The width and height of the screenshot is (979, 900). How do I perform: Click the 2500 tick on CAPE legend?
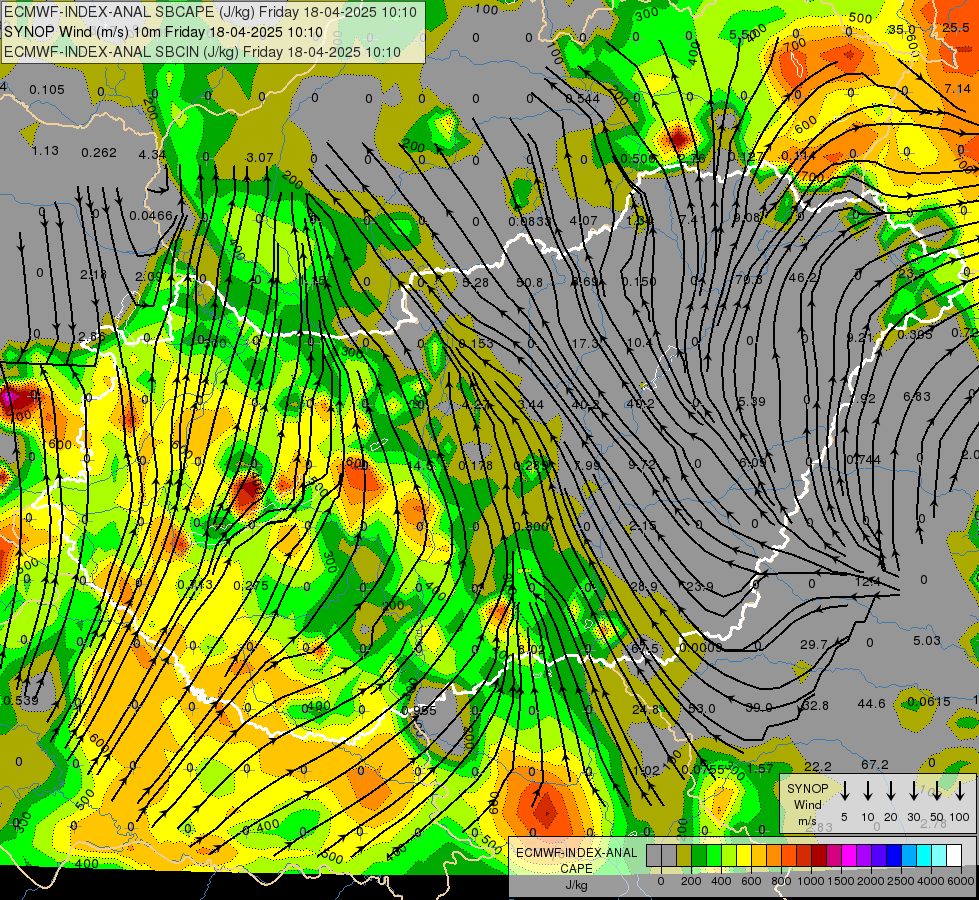pos(900,881)
